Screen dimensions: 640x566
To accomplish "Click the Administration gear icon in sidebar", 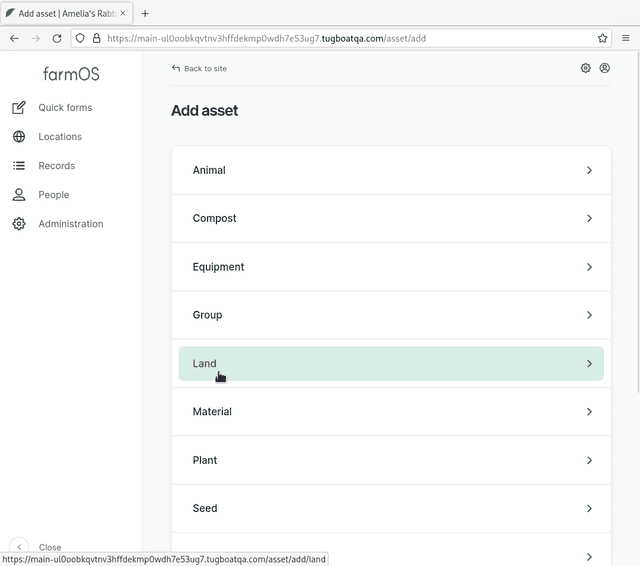I will tap(19, 224).
